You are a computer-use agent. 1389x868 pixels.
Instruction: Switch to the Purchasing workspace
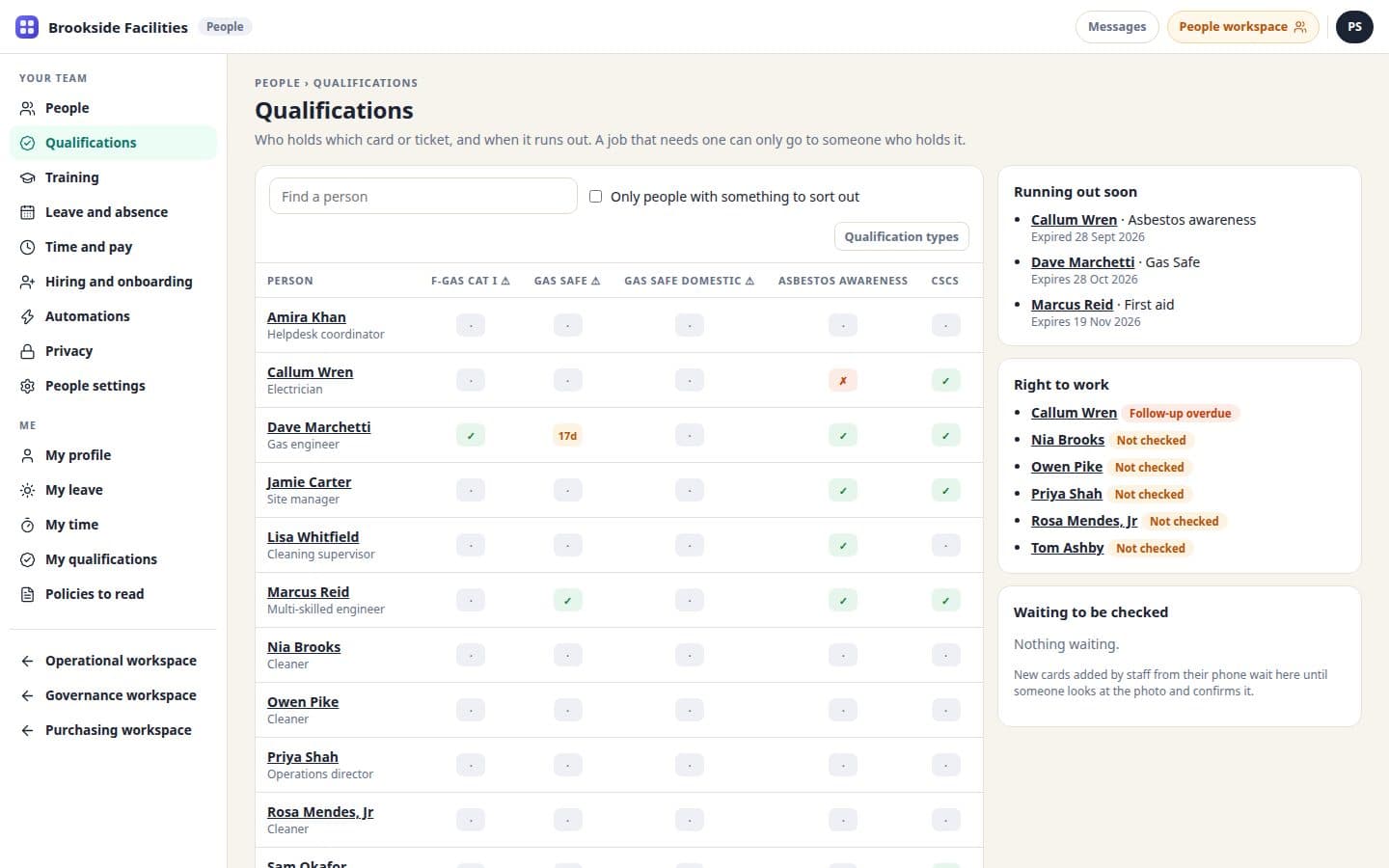[113, 730]
